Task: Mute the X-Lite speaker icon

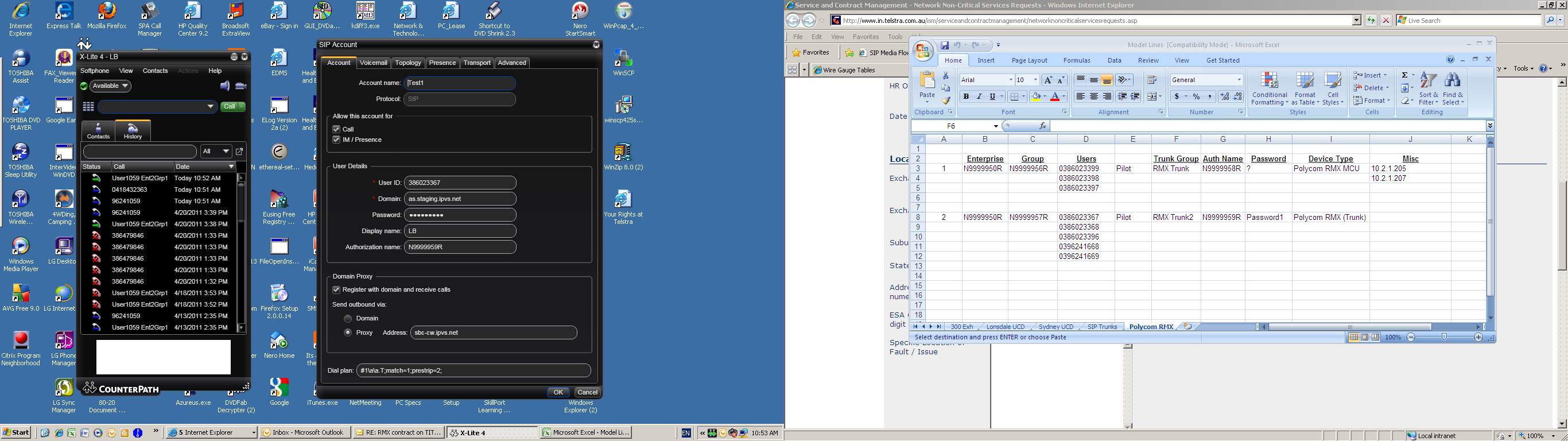Action: pyautogui.click(x=225, y=86)
